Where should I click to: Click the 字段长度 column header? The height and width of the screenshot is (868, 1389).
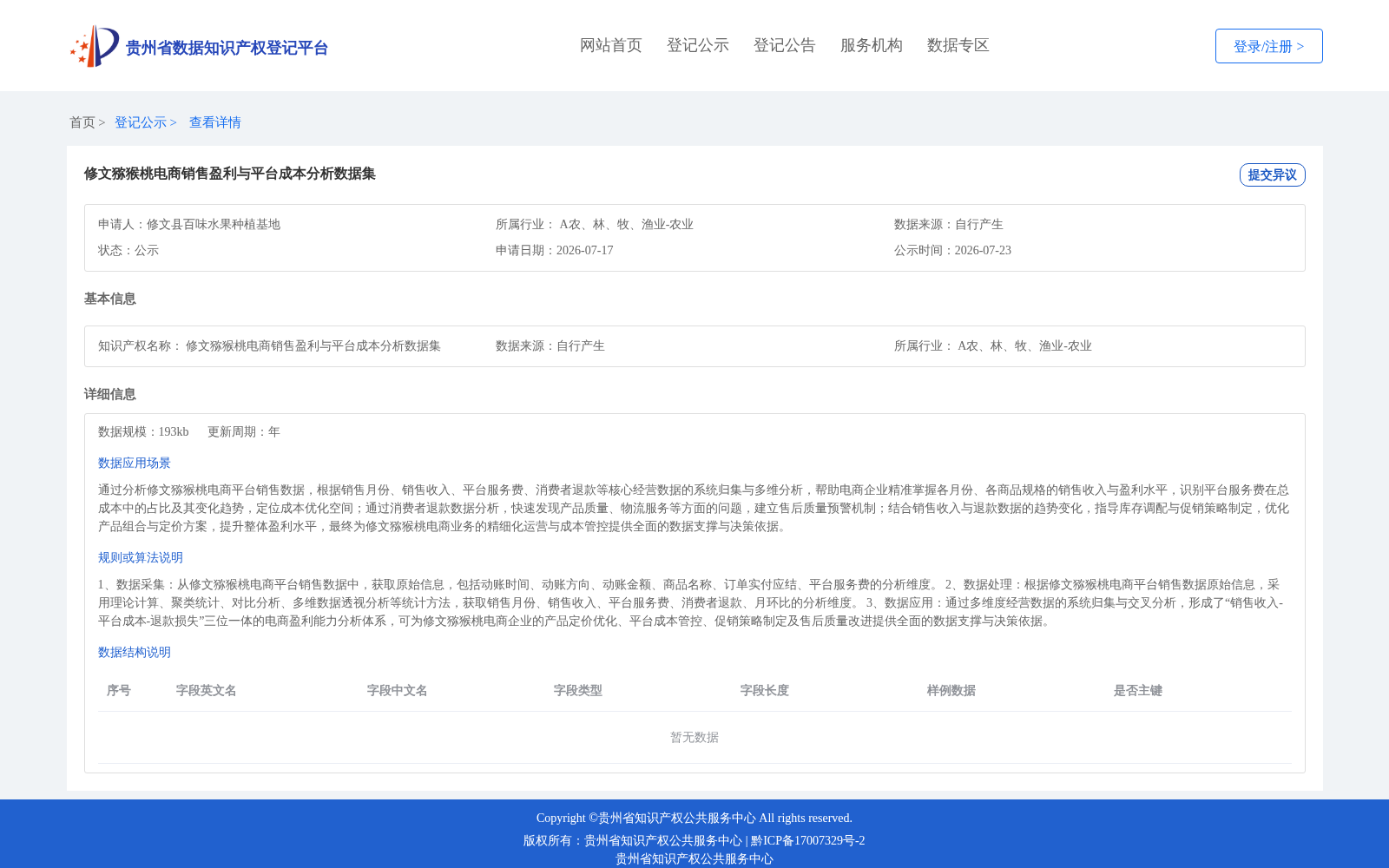coord(765,690)
